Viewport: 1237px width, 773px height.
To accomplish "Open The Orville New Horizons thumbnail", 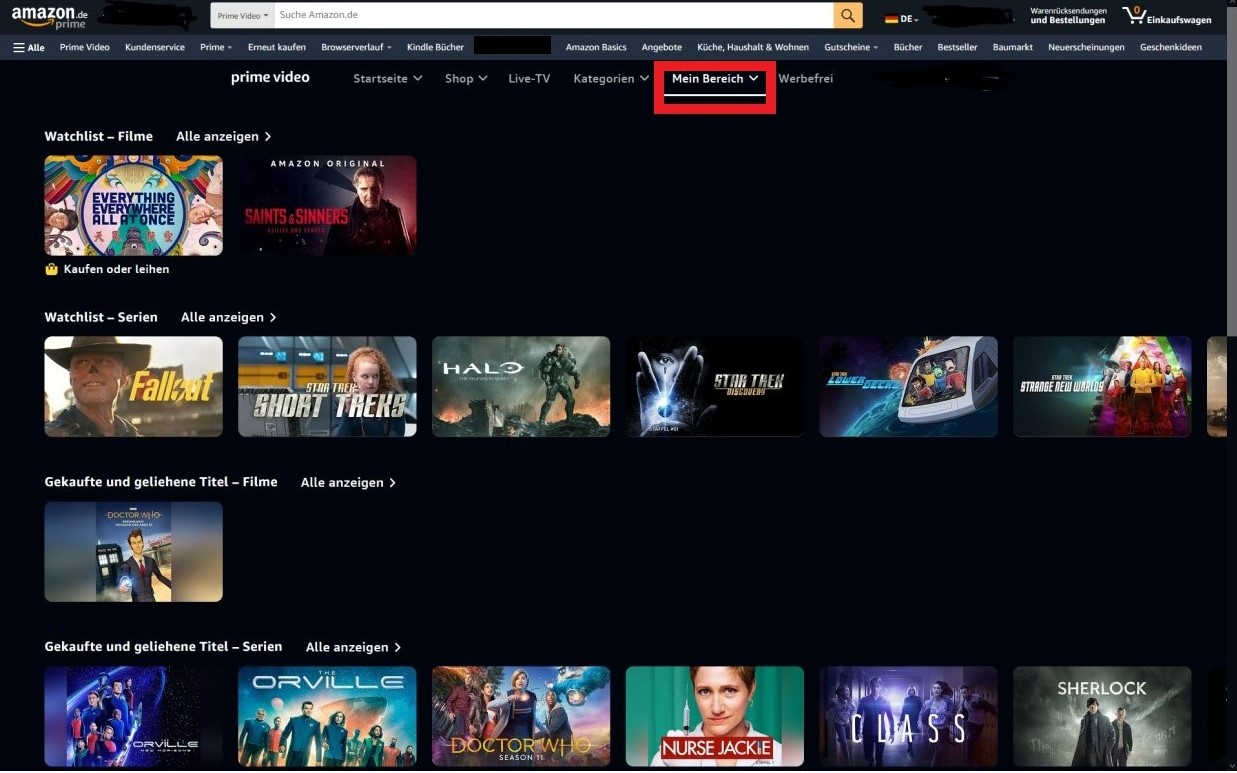I will click(134, 716).
